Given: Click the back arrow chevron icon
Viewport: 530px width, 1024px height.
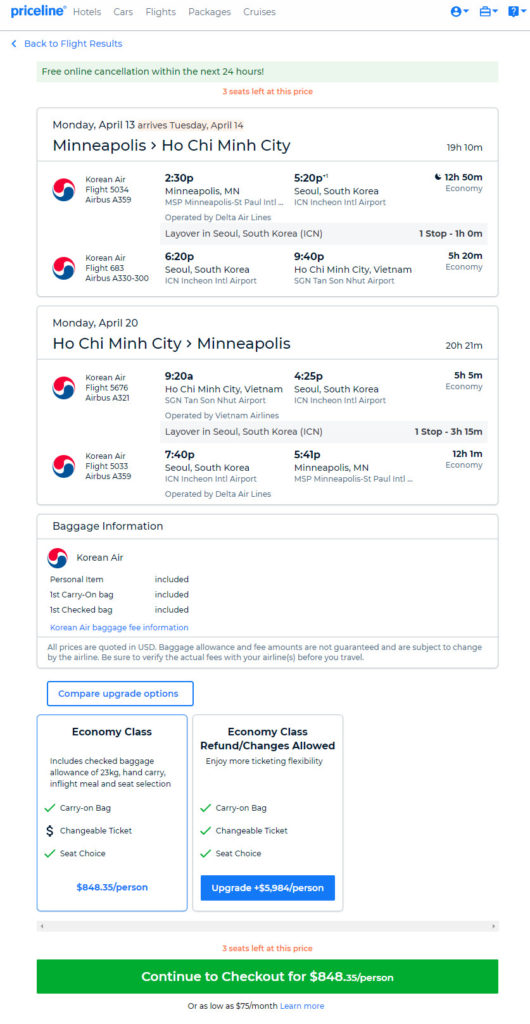Looking at the screenshot, I should point(14,44).
